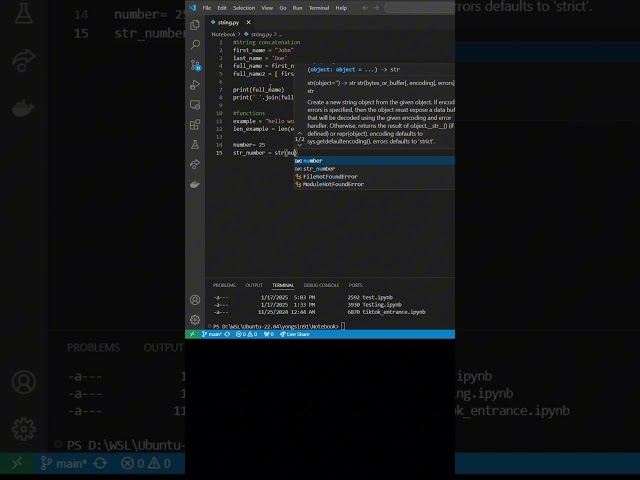This screenshot has height=480, width=640.
Task: Click the string.py breadcrumb item
Action: (x=260, y=34)
